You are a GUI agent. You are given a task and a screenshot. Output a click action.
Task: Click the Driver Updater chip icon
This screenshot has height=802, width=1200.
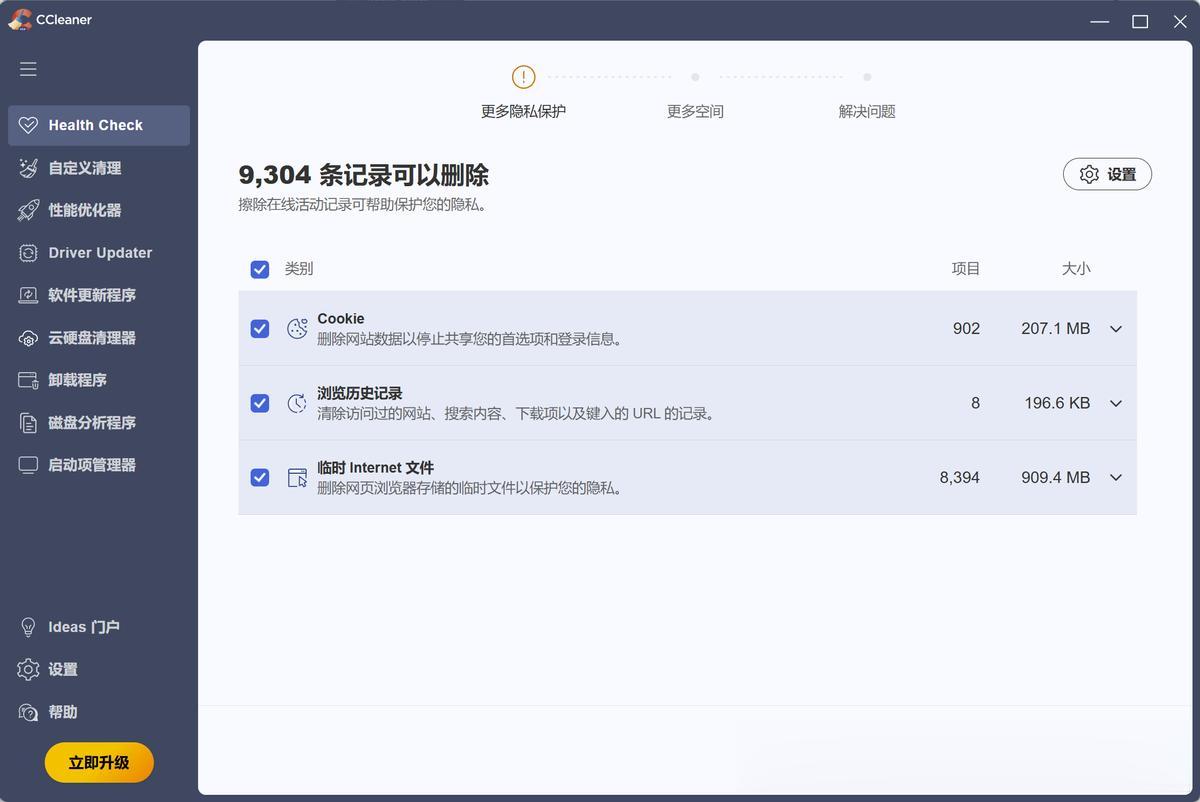coord(29,253)
